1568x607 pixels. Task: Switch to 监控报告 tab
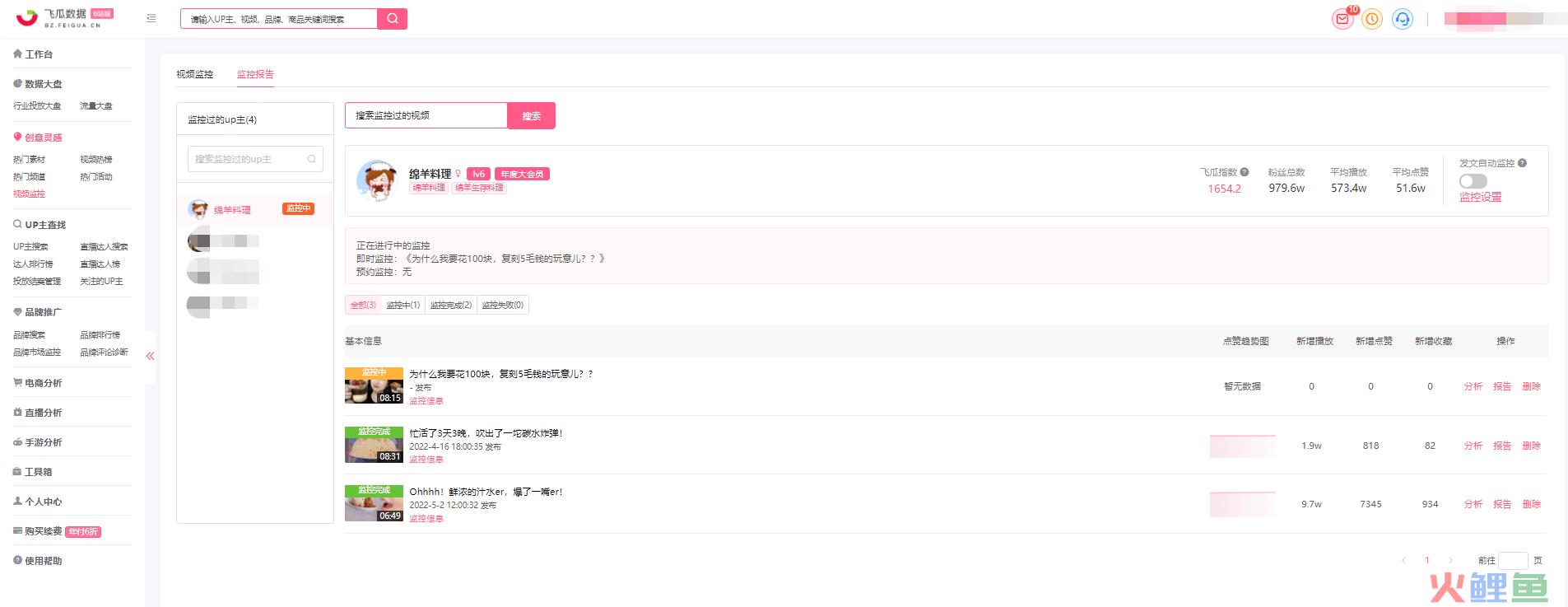point(255,74)
